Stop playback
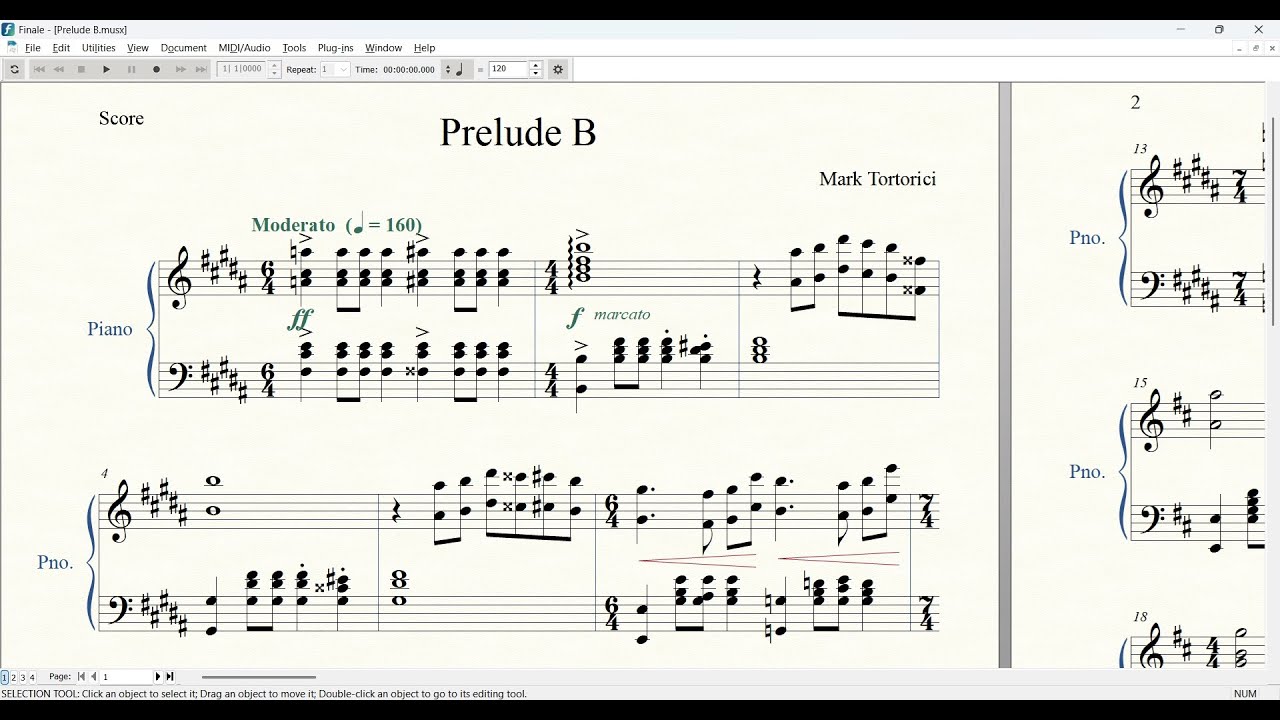Screen dimensions: 1280x720 [x=82, y=69]
